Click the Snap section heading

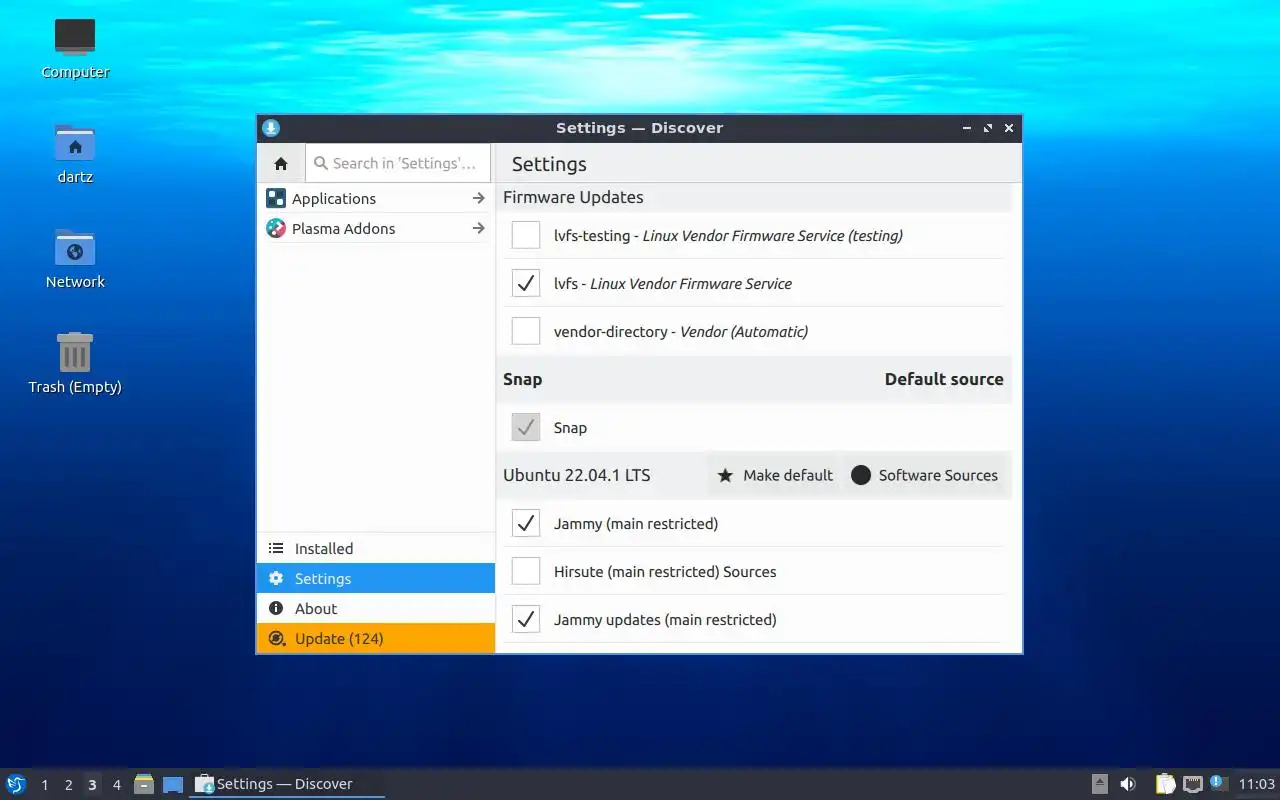(x=522, y=379)
